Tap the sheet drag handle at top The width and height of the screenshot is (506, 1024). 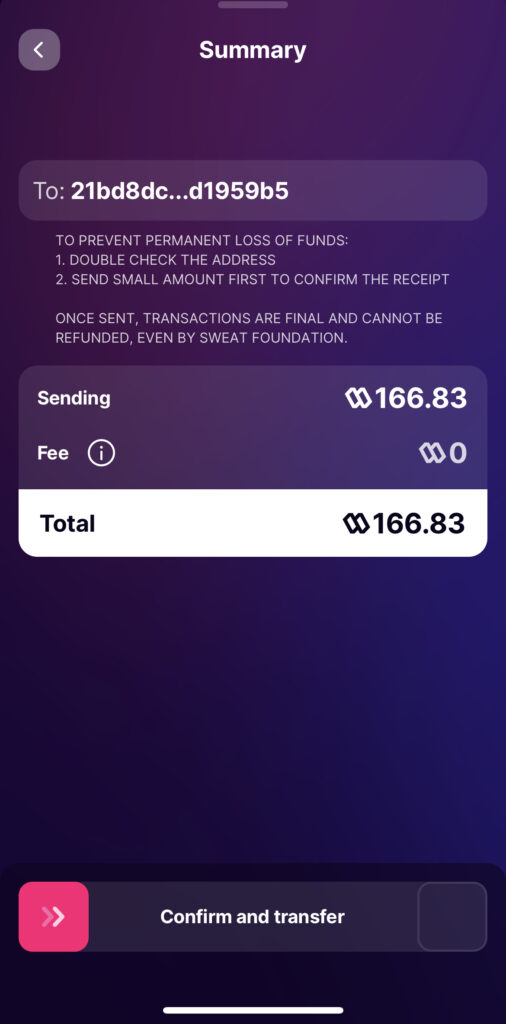click(x=253, y=5)
